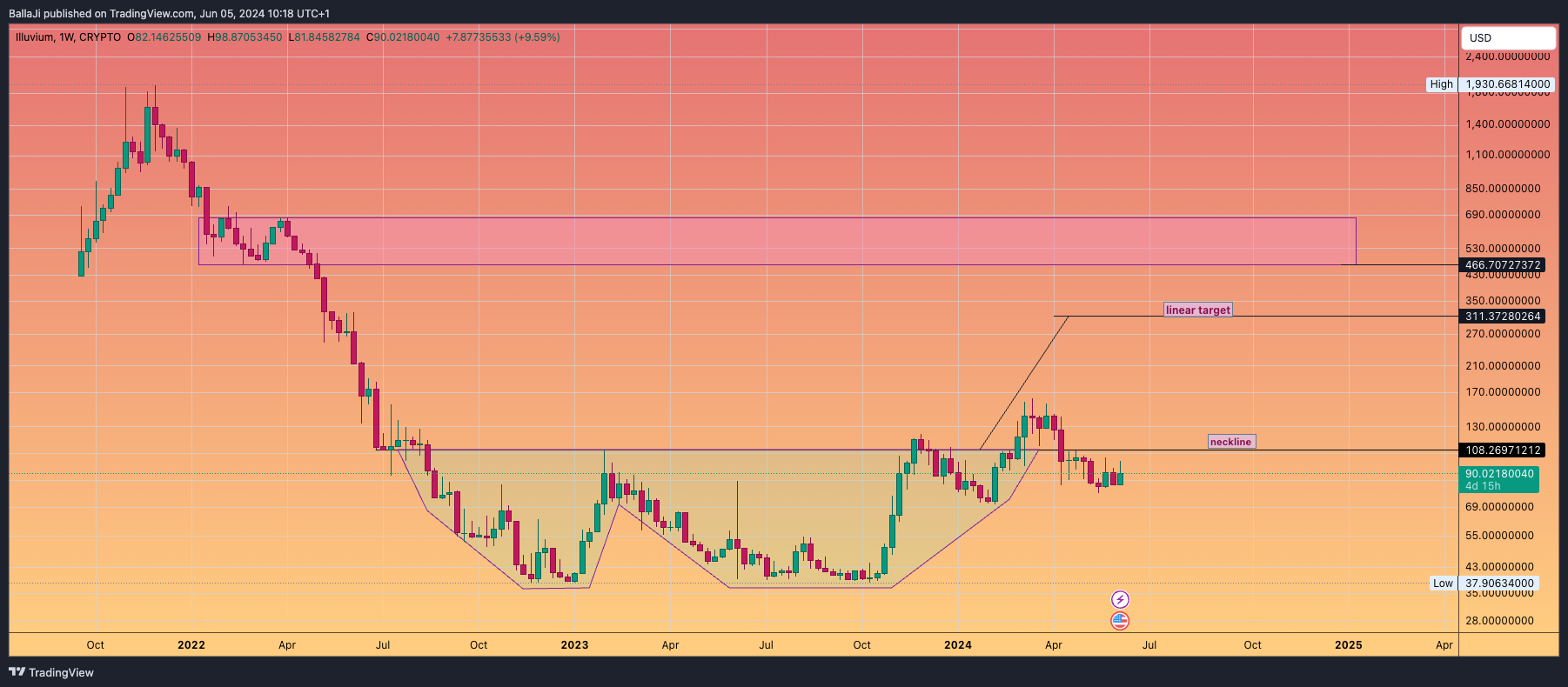This screenshot has width=1568, height=687.
Task: Click the C90.02180040 close value
Action: click(403, 37)
